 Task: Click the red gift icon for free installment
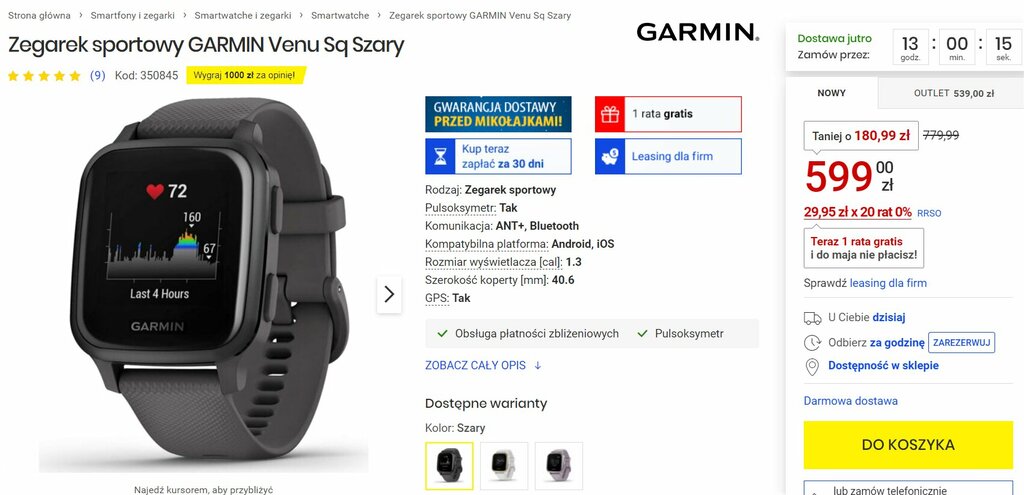tap(610, 114)
